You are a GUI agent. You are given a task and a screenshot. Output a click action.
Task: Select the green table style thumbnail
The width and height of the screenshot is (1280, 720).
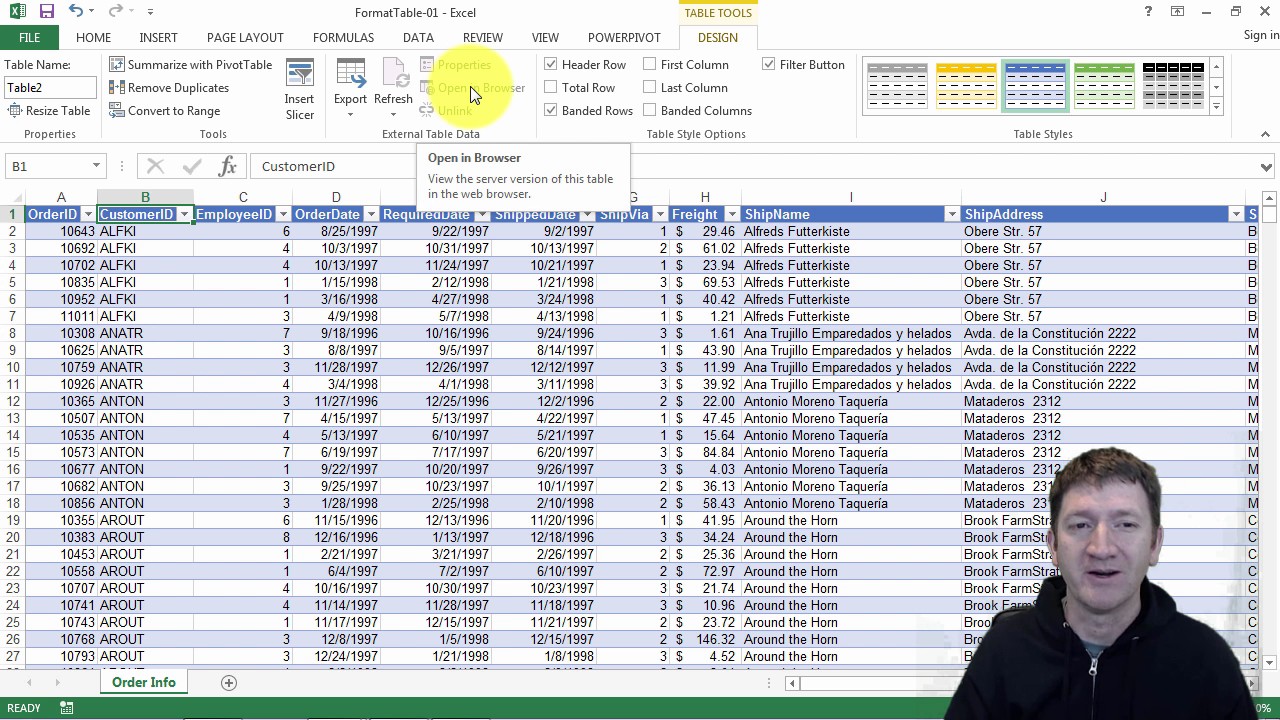click(1104, 86)
